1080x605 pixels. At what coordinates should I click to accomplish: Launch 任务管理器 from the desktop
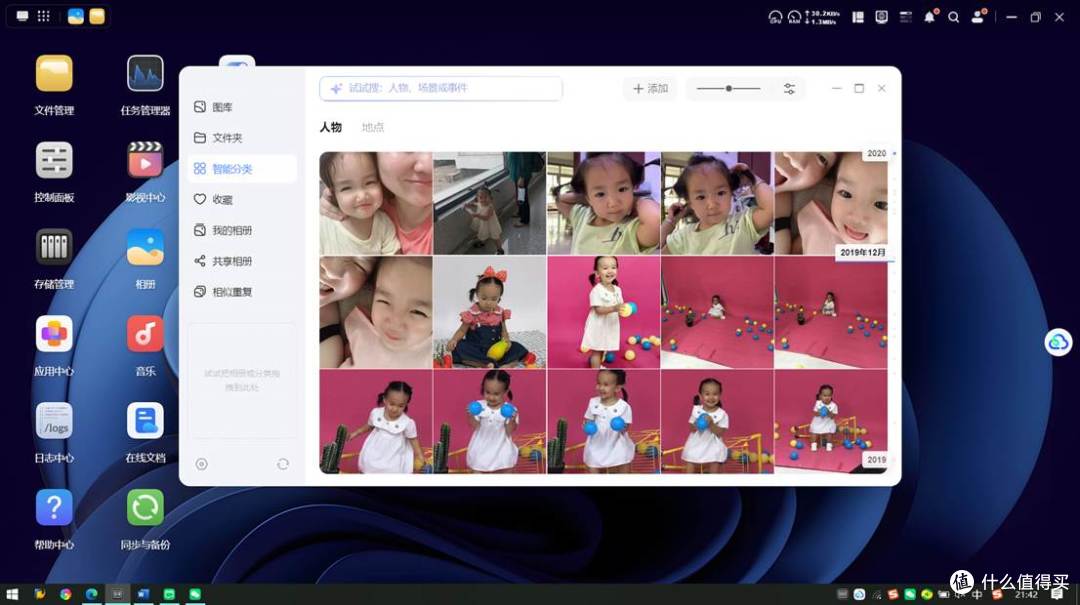pyautogui.click(x=145, y=74)
